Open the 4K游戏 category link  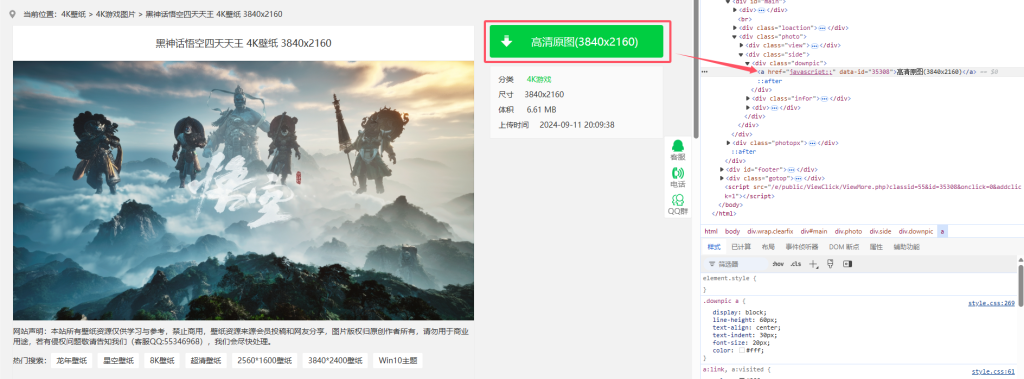pos(539,80)
